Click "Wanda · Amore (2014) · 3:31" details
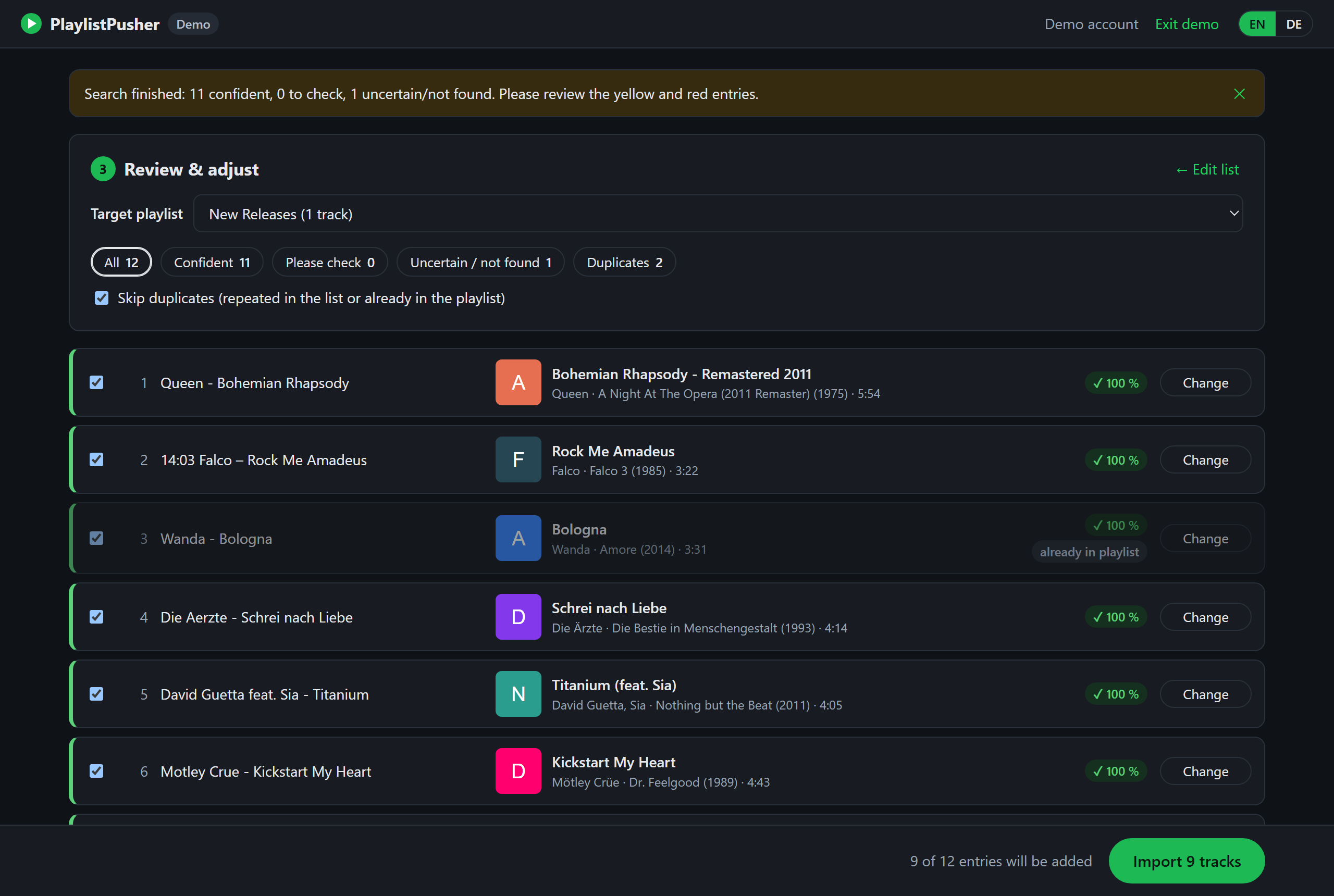The height and width of the screenshot is (896, 1334). click(629, 549)
